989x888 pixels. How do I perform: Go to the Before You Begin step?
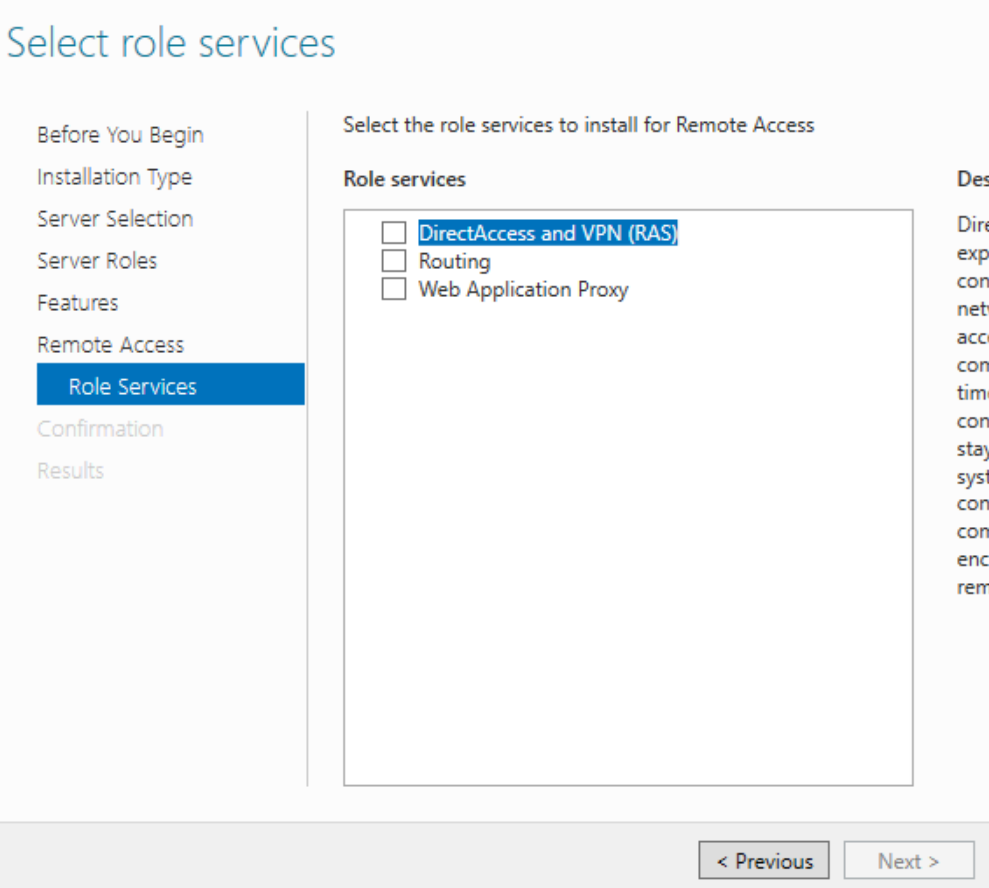[x=120, y=135]
